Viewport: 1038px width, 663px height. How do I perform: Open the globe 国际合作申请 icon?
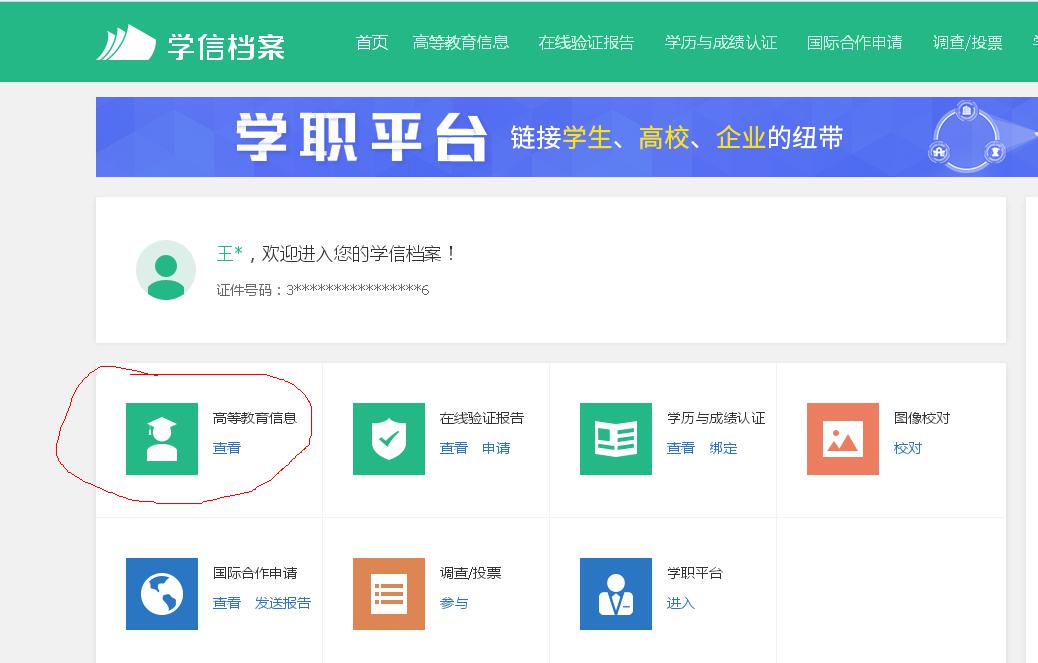click(x=162, y=594)
